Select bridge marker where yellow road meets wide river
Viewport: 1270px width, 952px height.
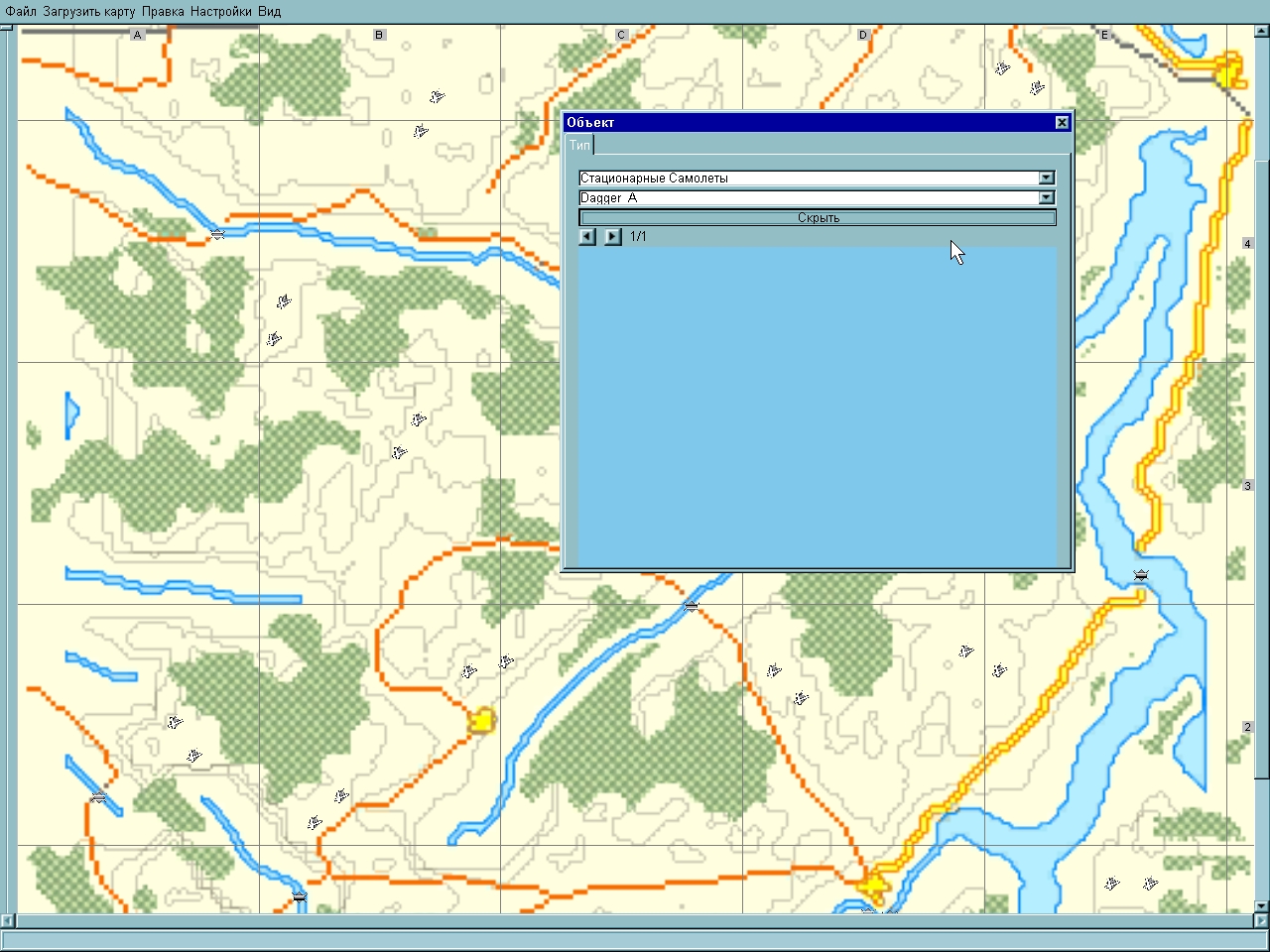coord(1141,575)
